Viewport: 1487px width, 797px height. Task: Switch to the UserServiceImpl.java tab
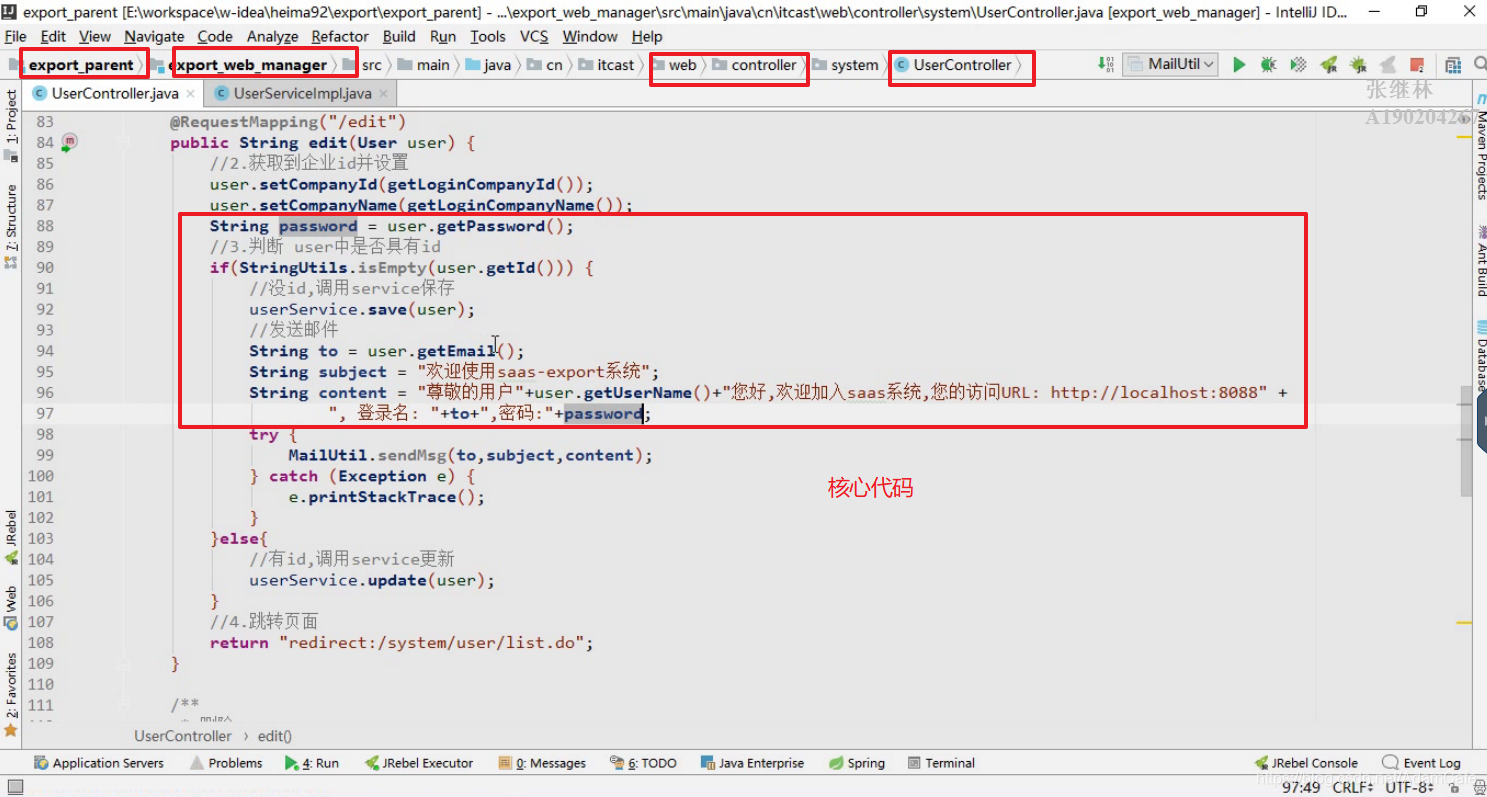(x=302, y=93)
